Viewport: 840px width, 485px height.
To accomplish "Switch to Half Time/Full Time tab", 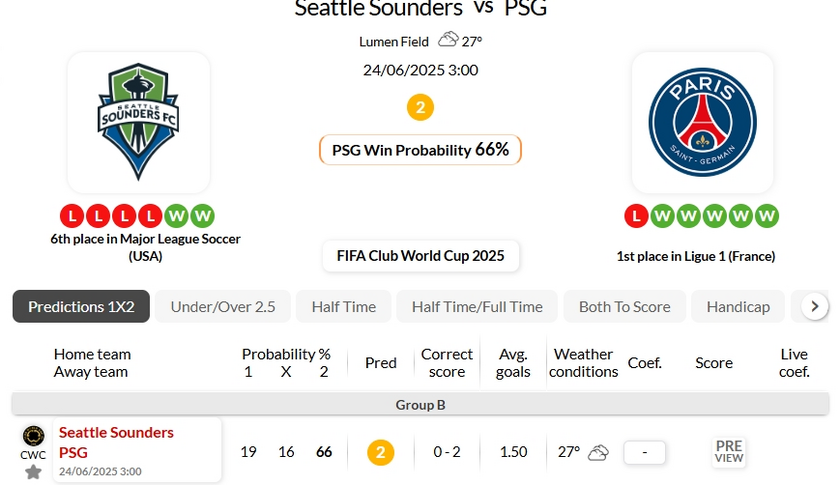I will pos(477,307).
